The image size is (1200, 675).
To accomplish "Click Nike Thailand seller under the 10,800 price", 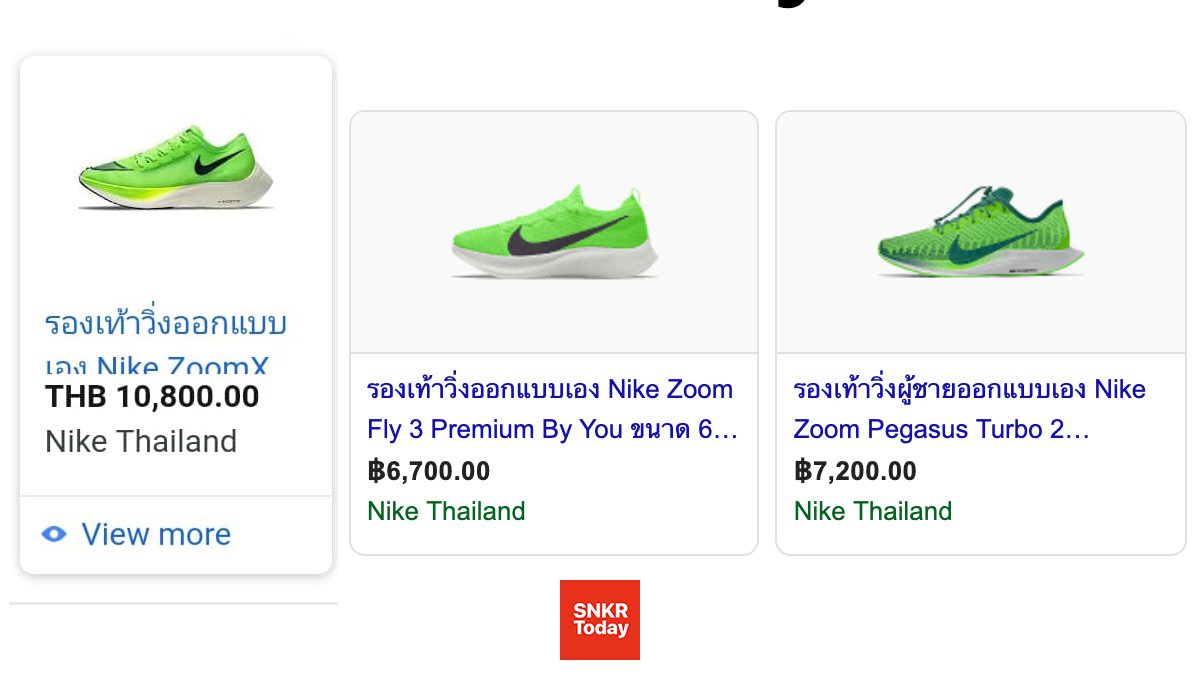I will coord(141,441).
